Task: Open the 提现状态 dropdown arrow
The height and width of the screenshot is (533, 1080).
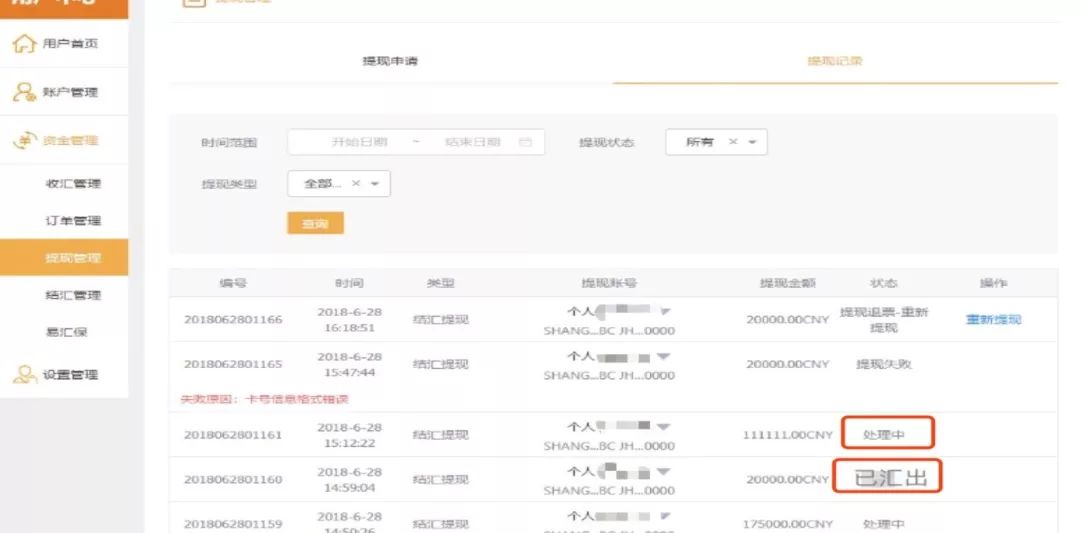Action: pos(752,143)
